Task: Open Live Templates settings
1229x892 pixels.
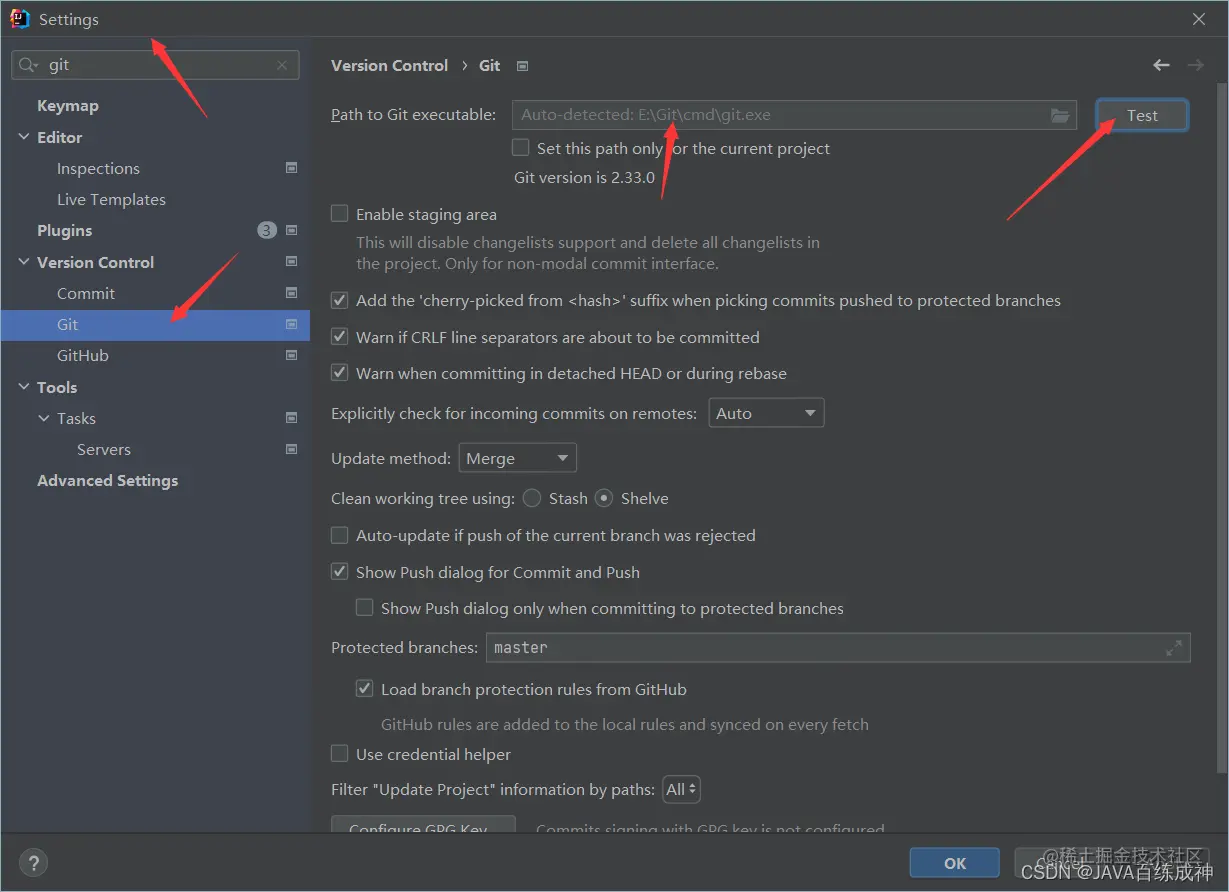Action: [x=111, y=199]
